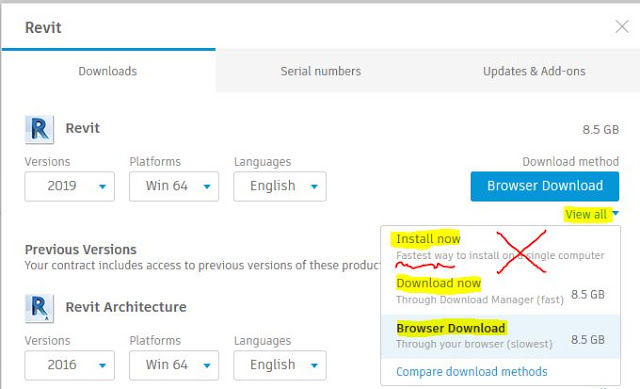Collapse the View all download methods list
This screenshot has height=389, width=640.
tap(591, 214)
